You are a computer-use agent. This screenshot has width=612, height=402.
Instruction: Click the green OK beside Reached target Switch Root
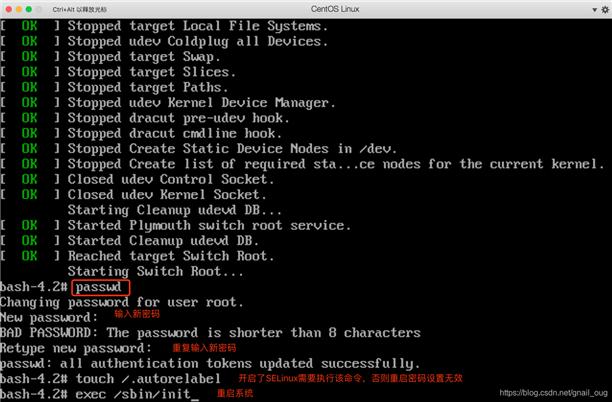(30, 256)
